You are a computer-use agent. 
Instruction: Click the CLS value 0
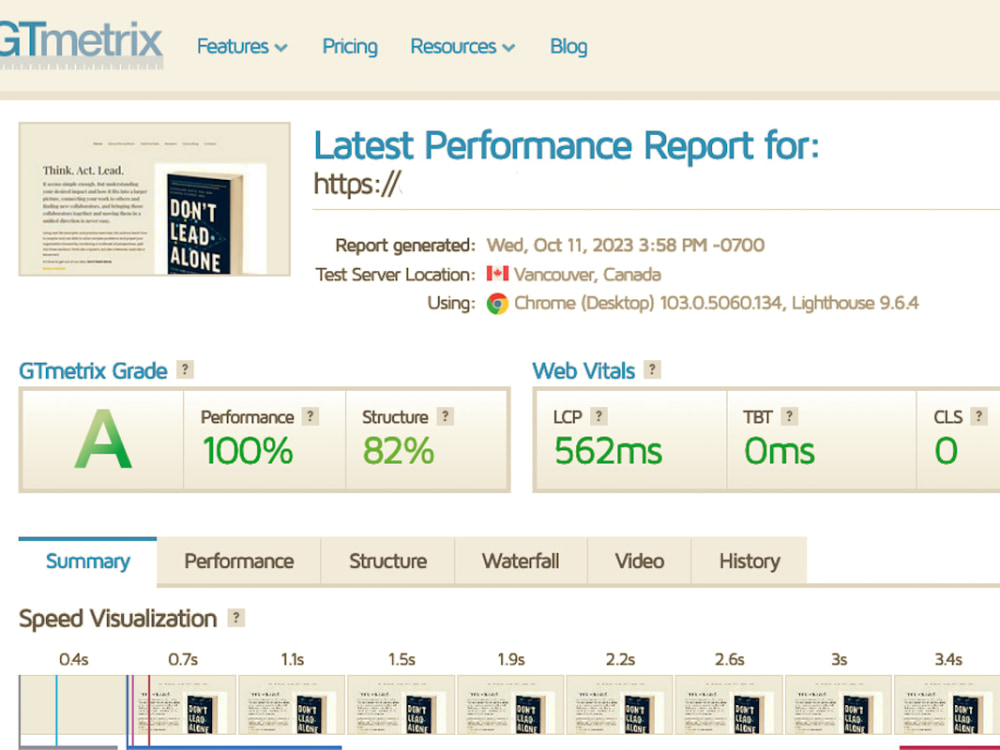[x=946, y=451]
